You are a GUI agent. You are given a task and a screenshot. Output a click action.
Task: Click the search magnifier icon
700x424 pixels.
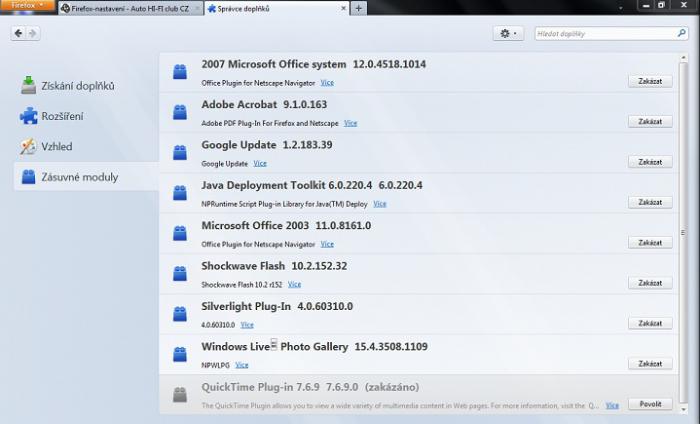(x=681, y=34)
